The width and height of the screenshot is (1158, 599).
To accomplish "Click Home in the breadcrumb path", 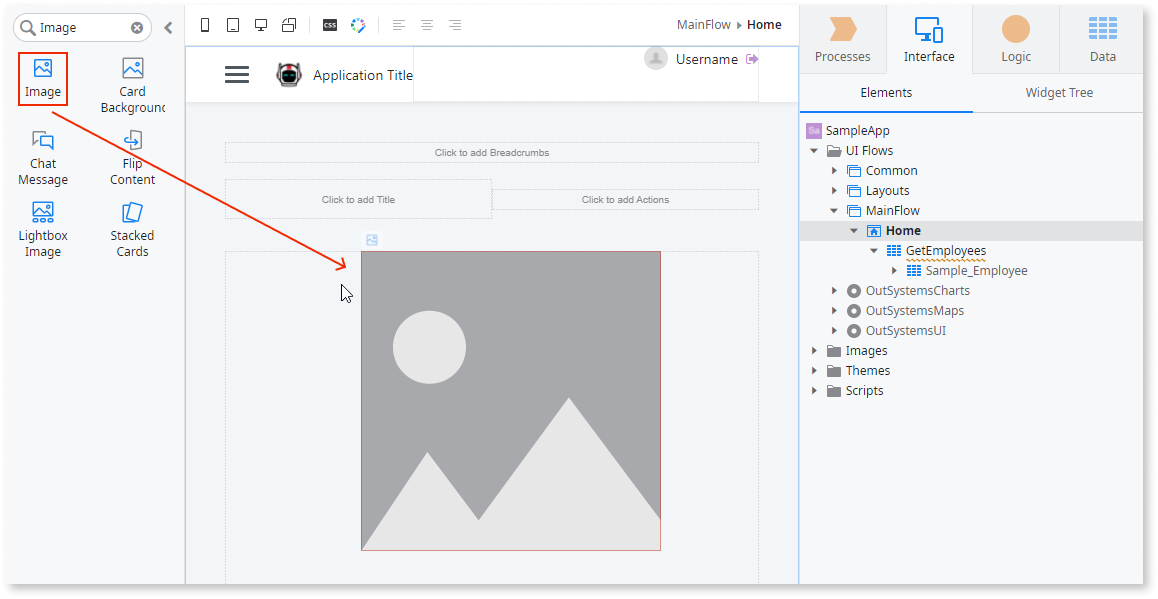I will coord(764,24).
